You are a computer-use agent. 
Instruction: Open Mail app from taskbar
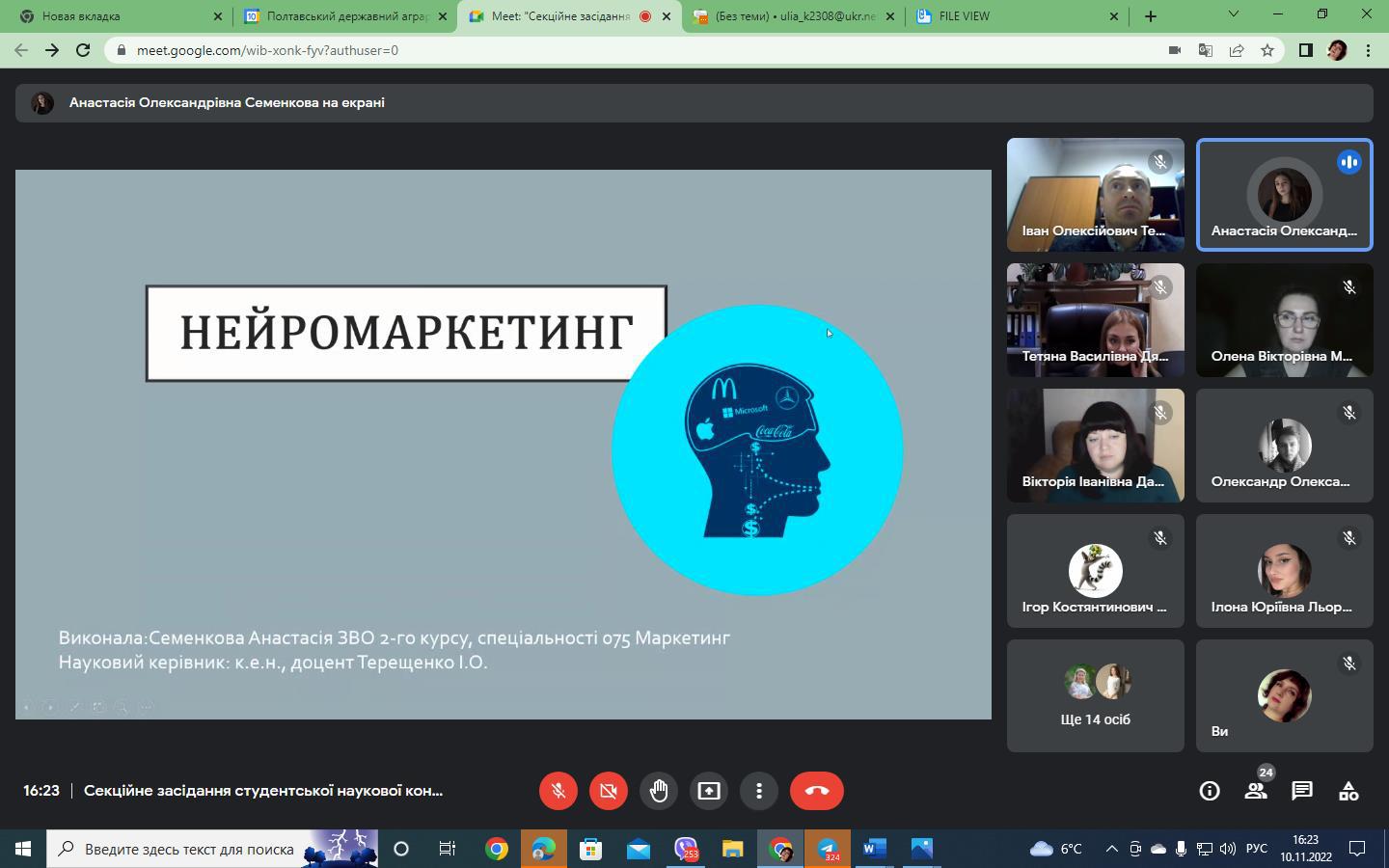point(638,849)
